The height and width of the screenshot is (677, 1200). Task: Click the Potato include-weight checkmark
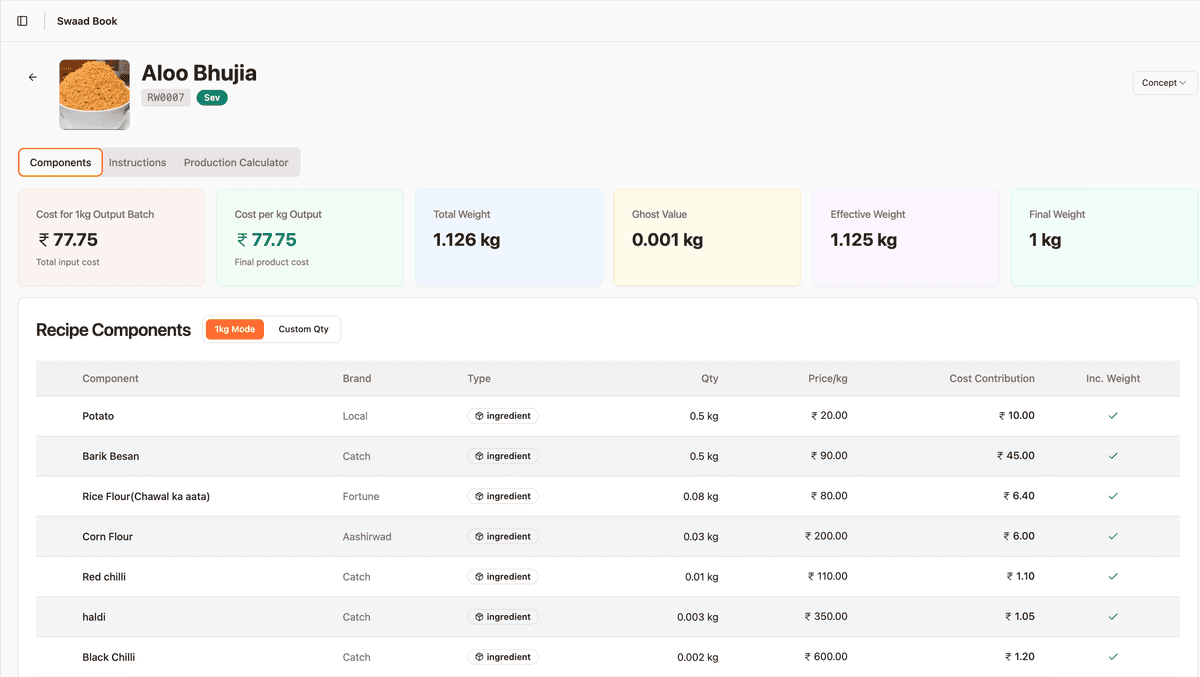tap(1113, 416)
